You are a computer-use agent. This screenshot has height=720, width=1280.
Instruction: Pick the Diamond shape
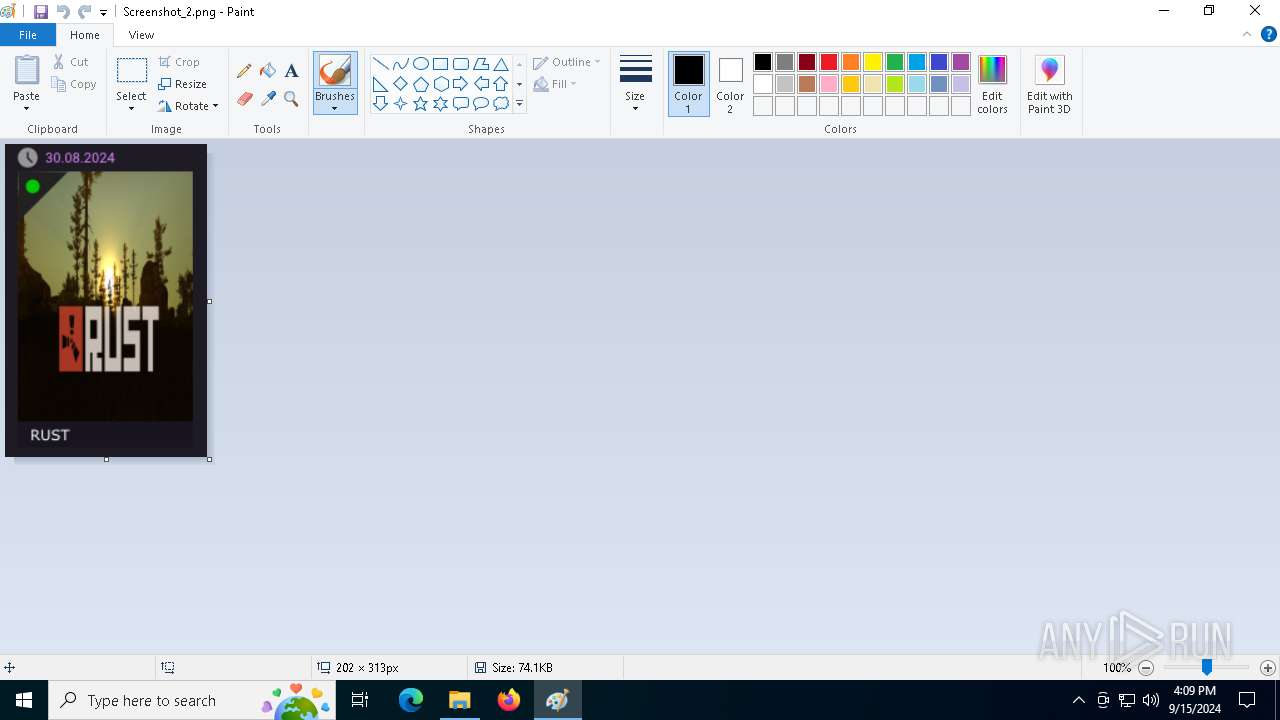tap(401, 84)
